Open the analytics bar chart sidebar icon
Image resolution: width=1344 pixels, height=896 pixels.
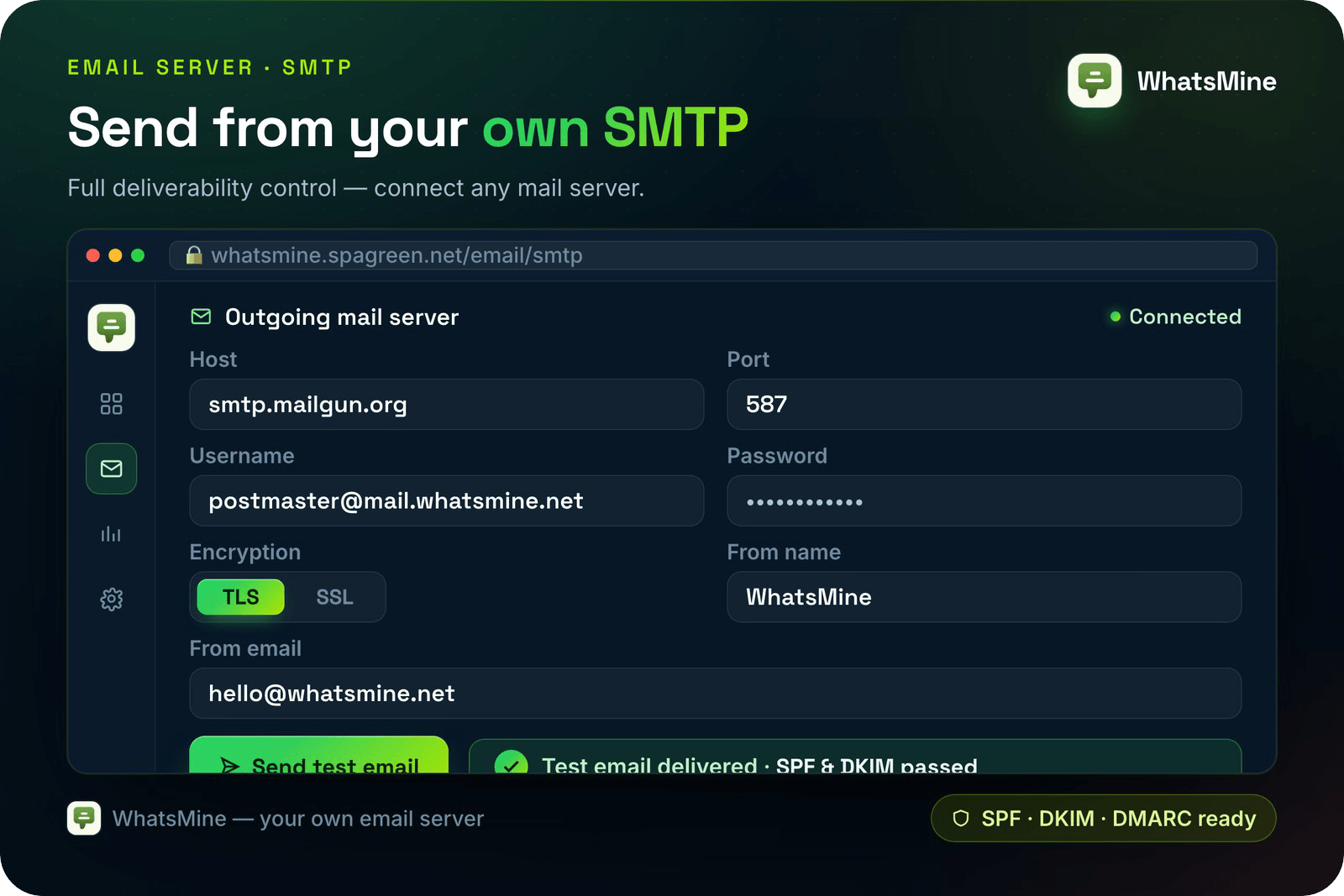(x=111, y=533)
